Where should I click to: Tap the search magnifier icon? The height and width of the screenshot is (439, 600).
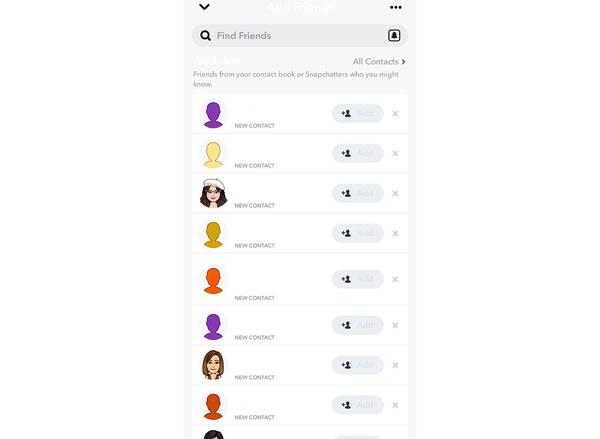[205, 36]
